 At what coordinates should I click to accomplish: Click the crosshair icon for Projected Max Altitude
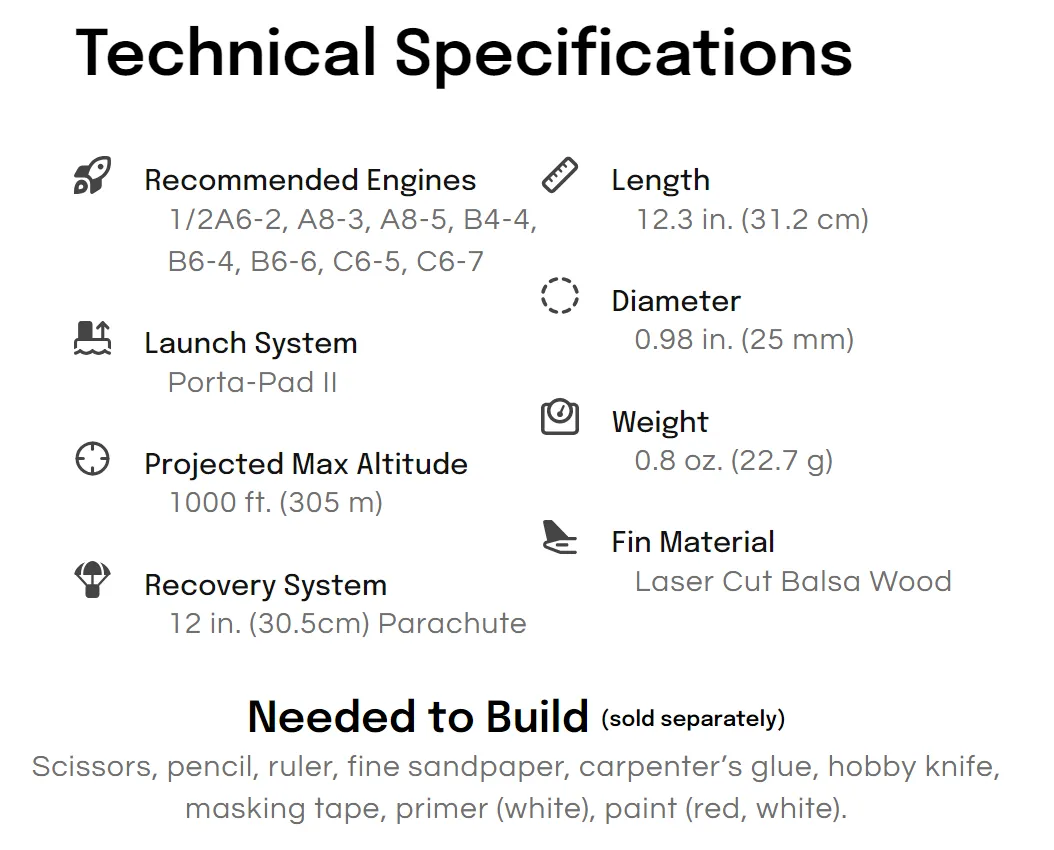click(92, 459)
